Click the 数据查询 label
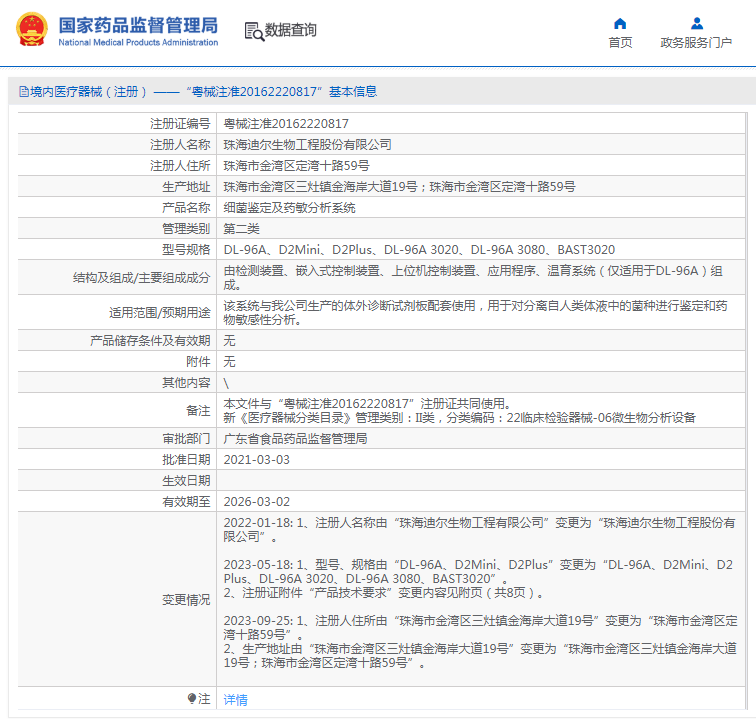Screen dimensions: 756x719 pyautogui.click(x=291, y=30)
